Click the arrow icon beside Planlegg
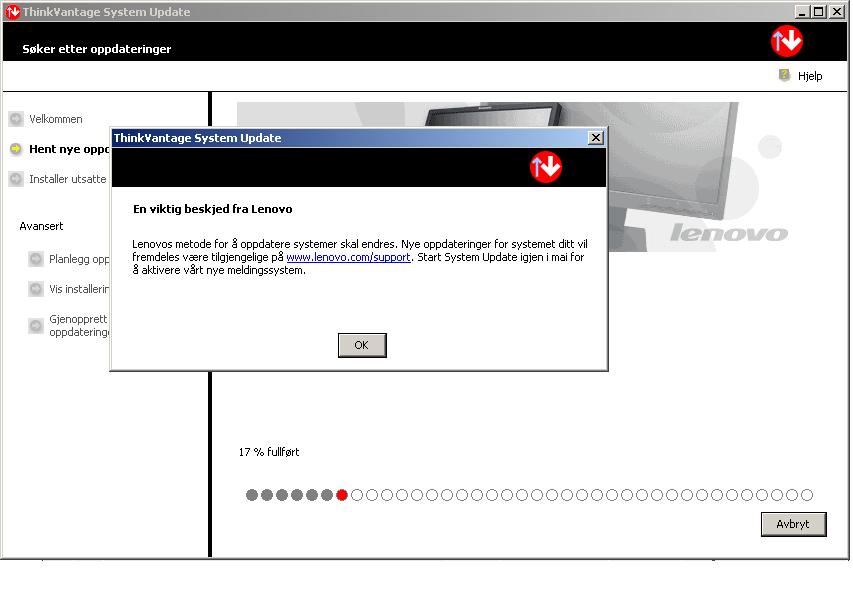The height and width of the screenshot is (600, 853). coord(36,259)
